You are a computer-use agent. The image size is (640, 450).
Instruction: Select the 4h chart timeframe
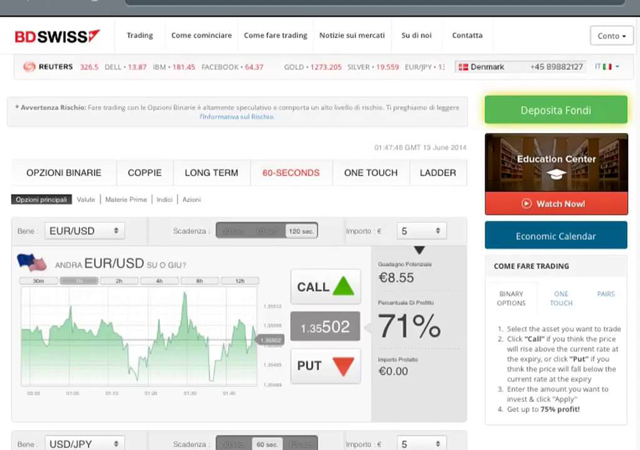point(159,281)
